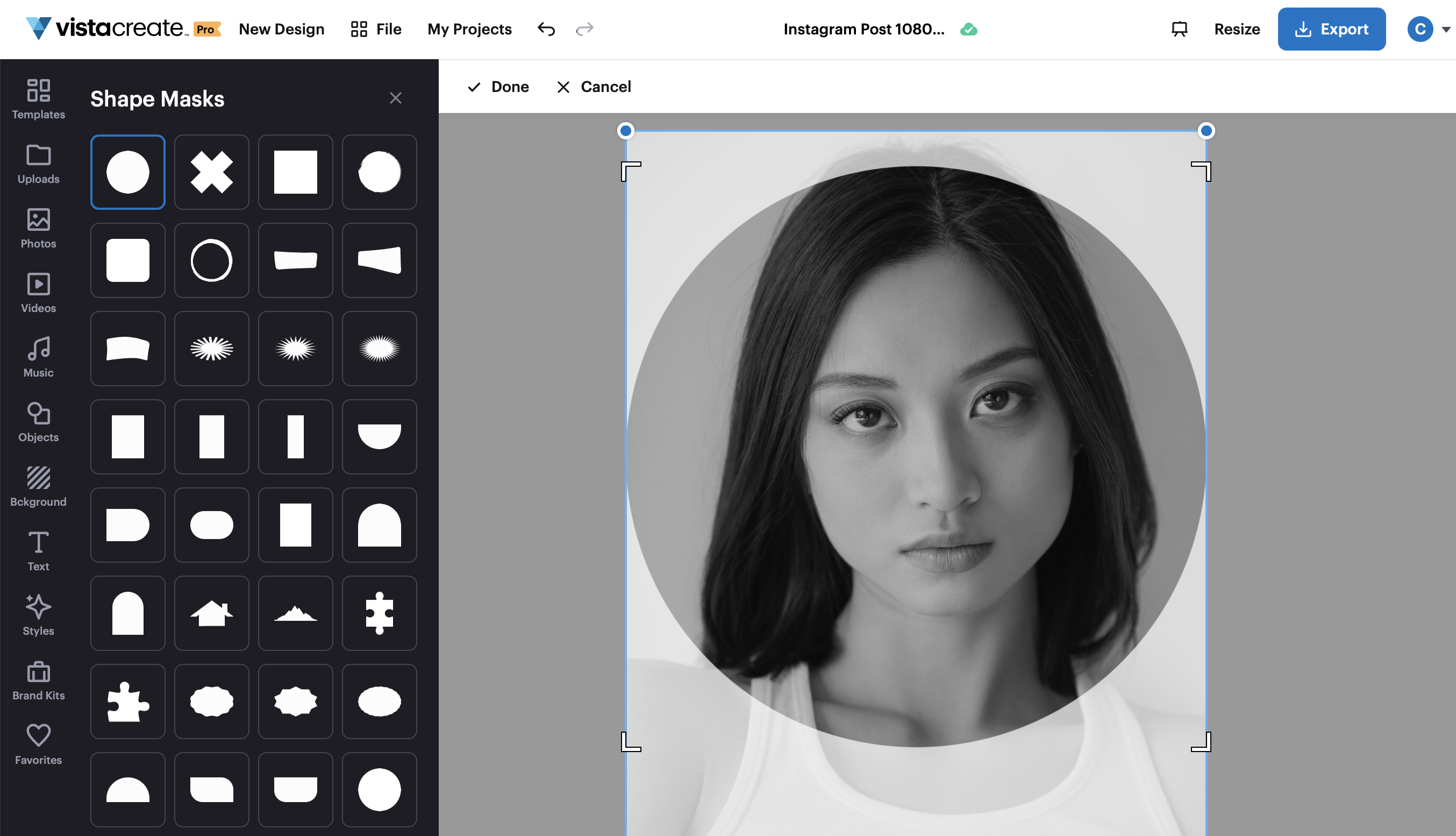
Task: Open the Photos panel
Action: pos(38,228)
